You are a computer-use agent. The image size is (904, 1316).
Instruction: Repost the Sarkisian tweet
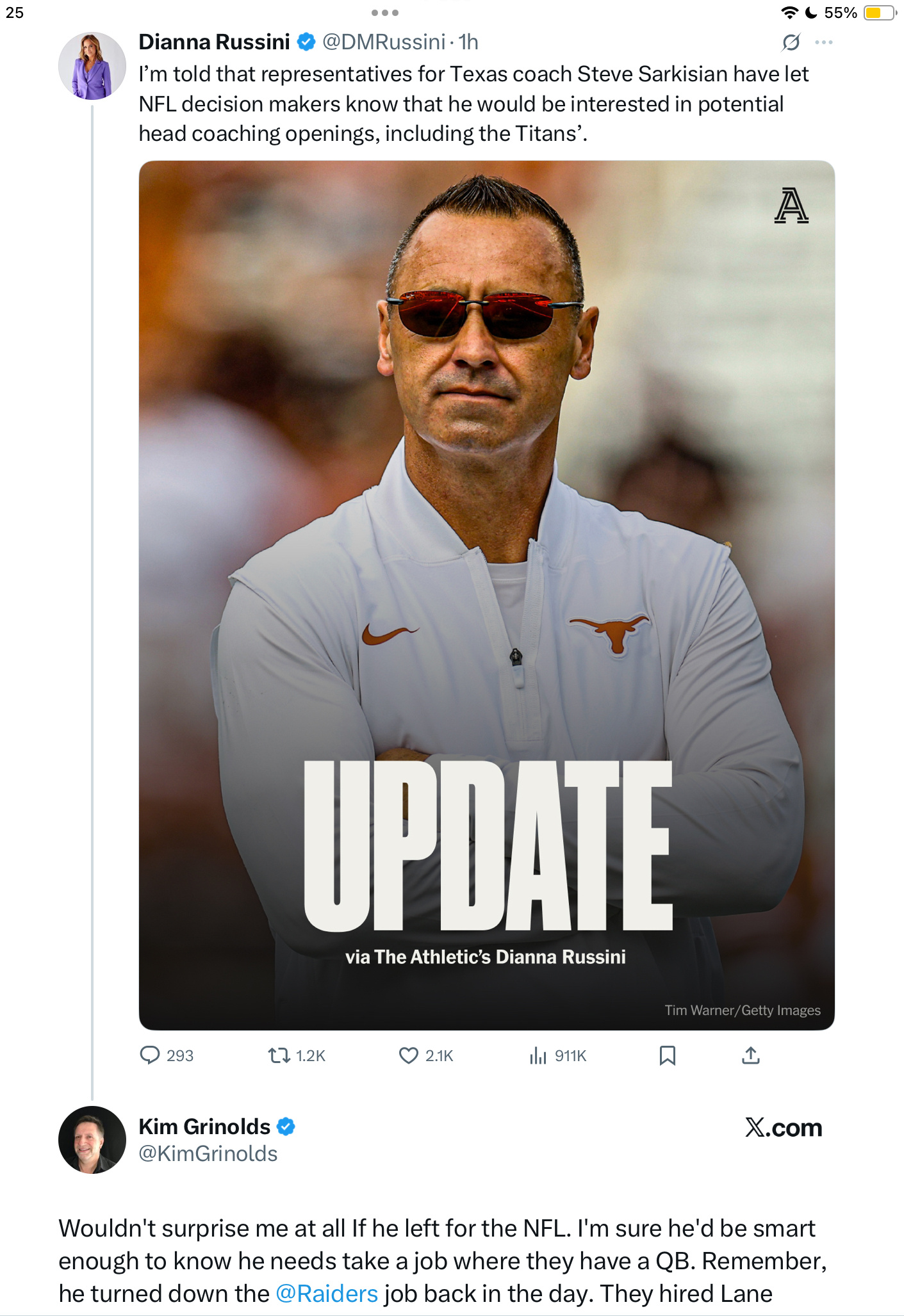pos(279,1055)
